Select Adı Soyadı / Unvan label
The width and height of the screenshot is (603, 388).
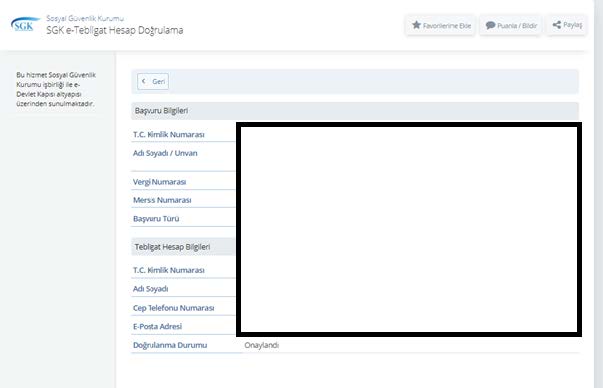165,153
